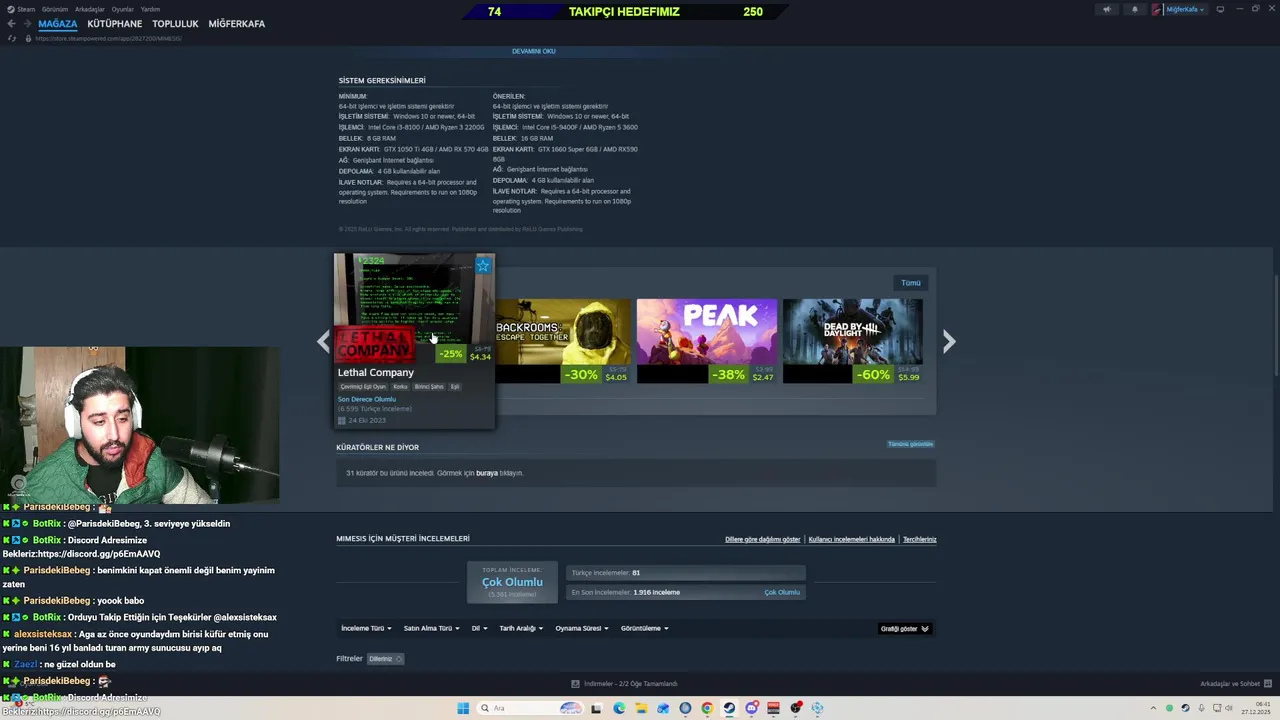Open the Görünüm menu
Image resolution: width=1280 pixels, height=720 pixels.
55,9
